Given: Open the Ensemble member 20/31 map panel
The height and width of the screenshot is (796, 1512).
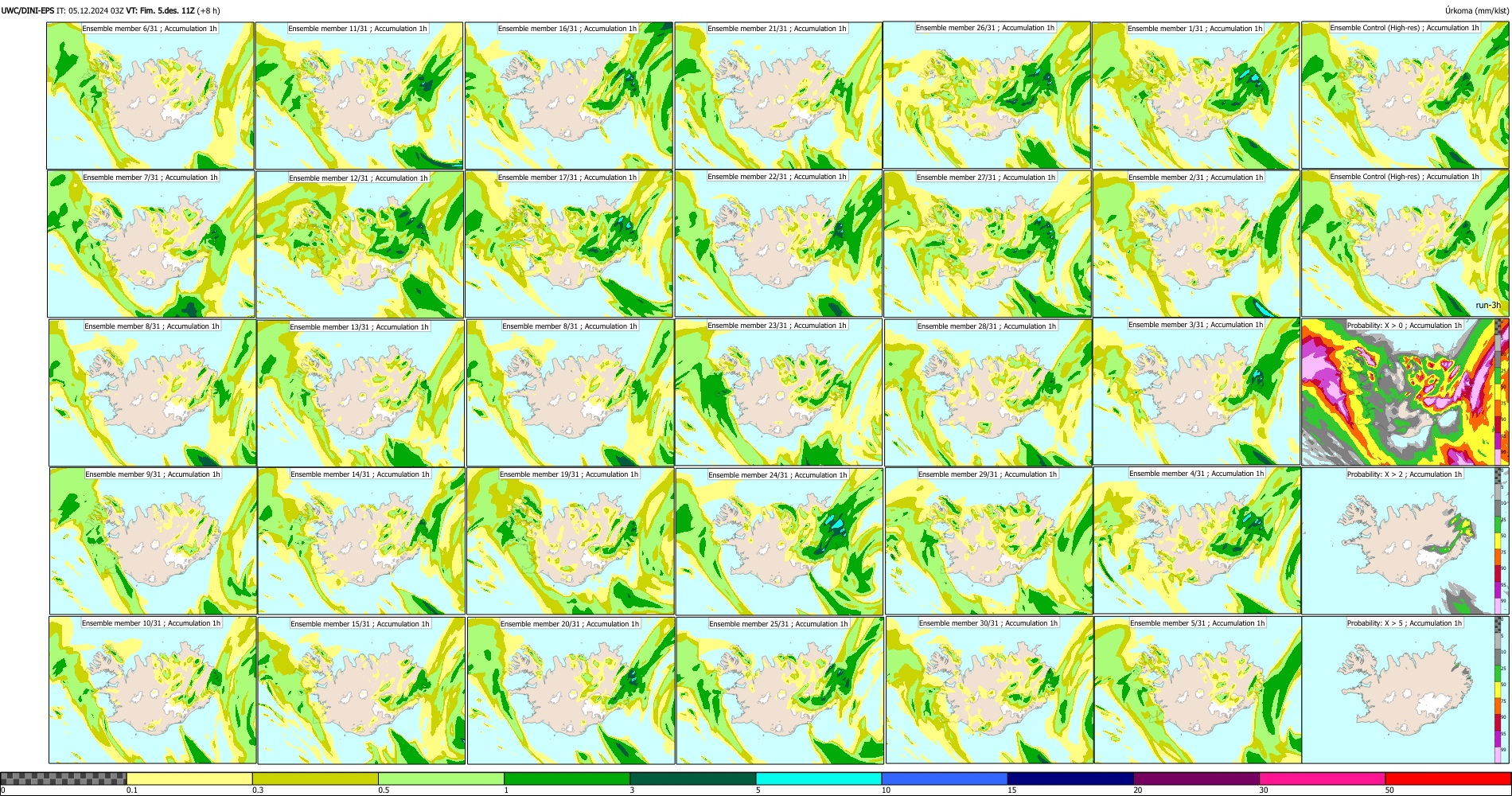Looking at the screenshot, I should tap(571, 691).
